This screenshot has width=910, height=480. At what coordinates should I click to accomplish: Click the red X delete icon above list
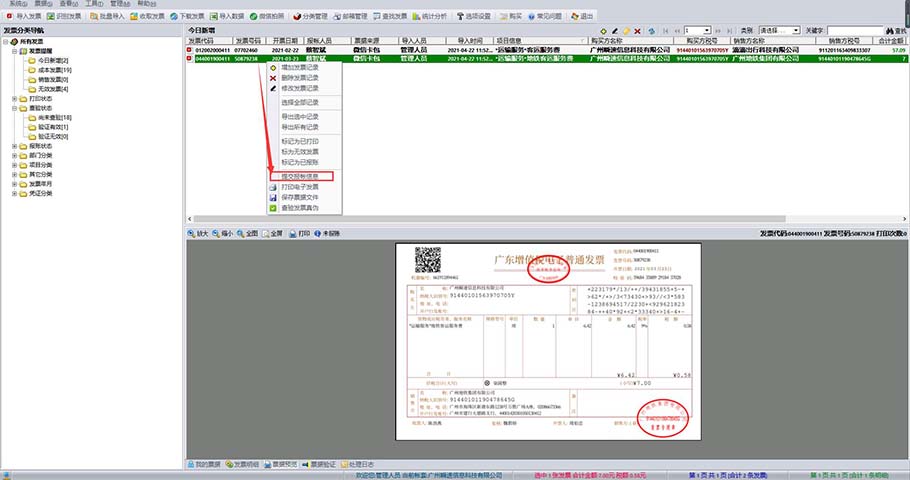pos(638,32)
